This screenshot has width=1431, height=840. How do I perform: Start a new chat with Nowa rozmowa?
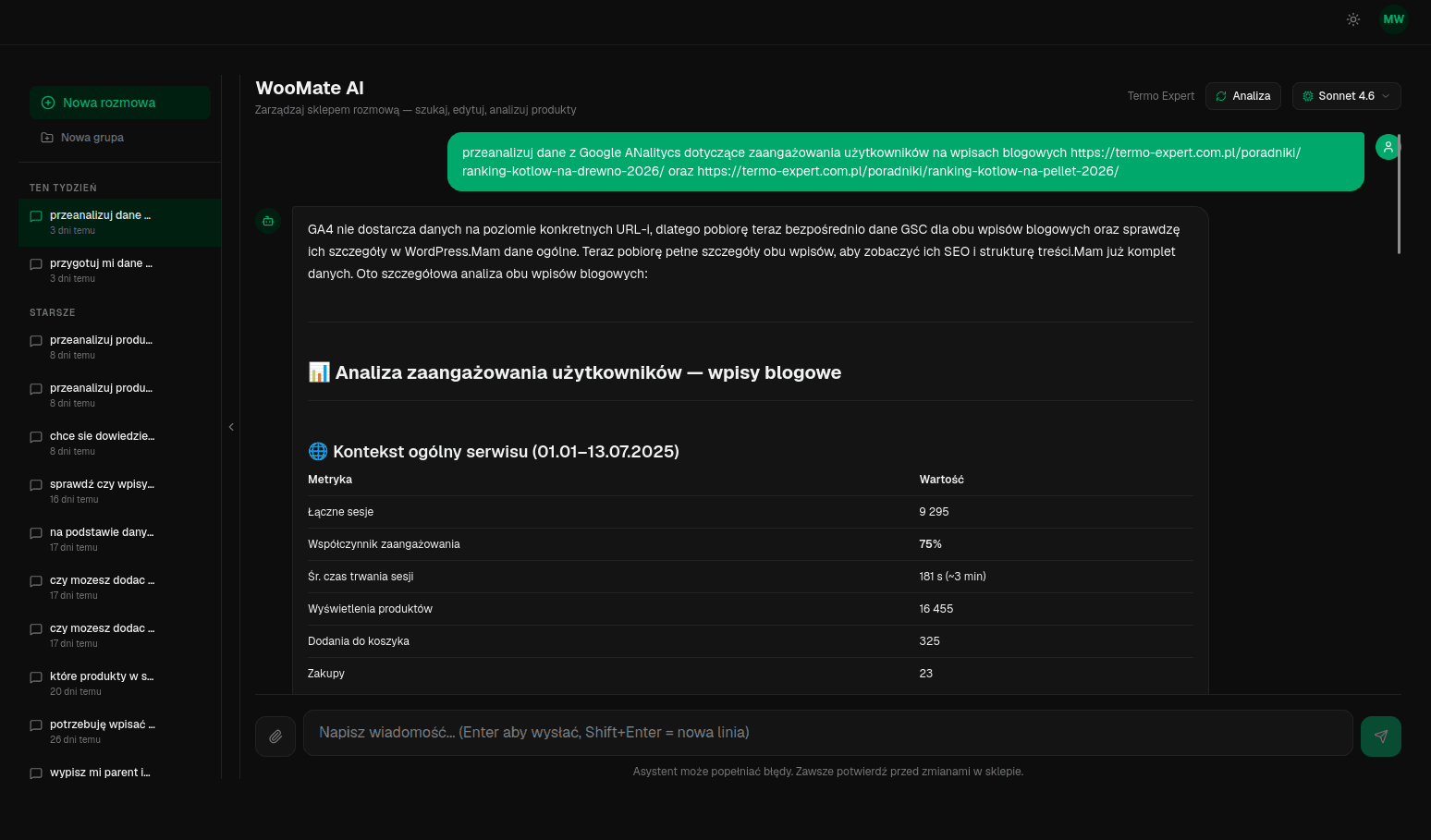tap(120, 103)
